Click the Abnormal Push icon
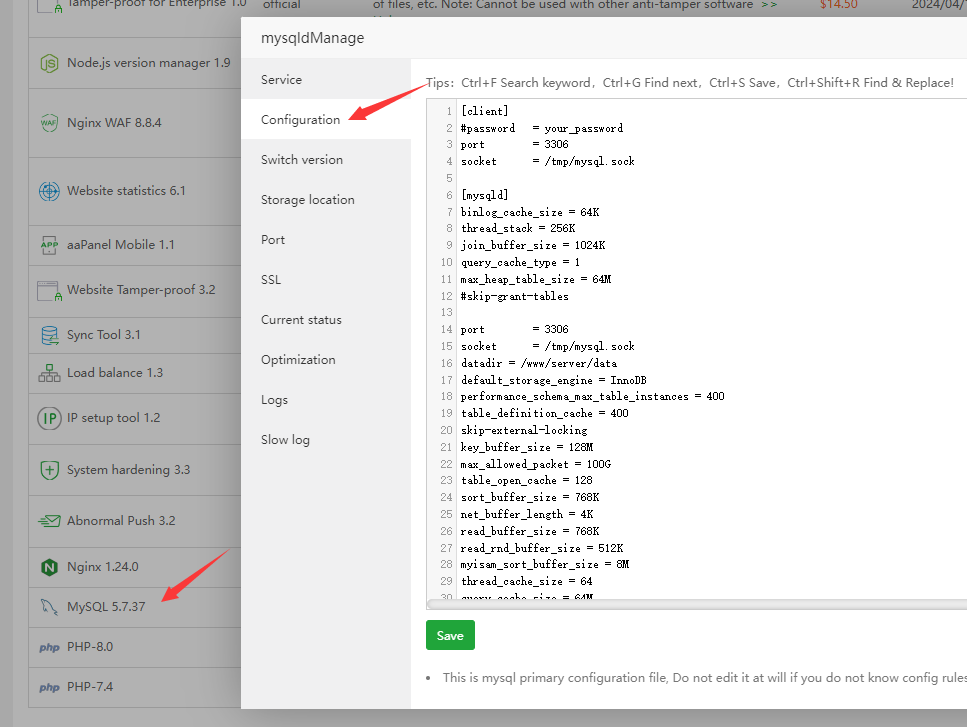This screenshot has height=727, width=967. point(49,521)
